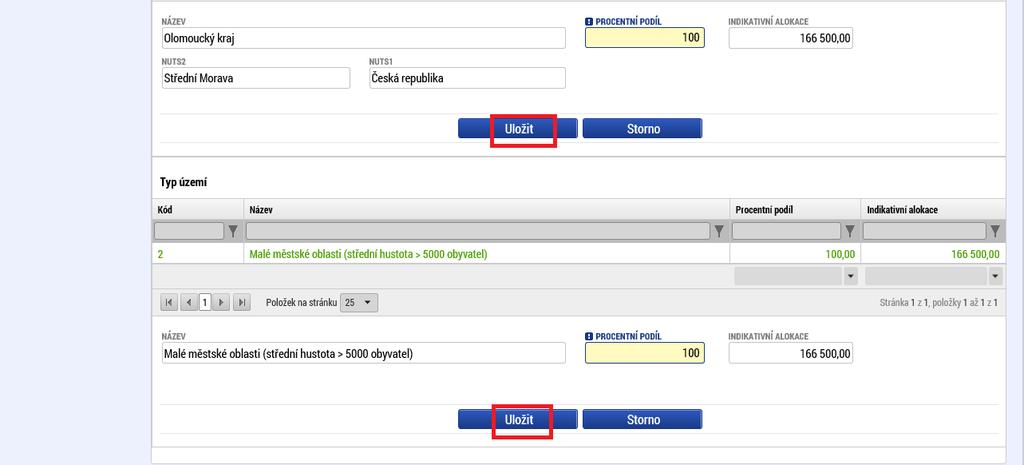1024x465 pixels.
Task: Click the info icon beside lower Procentní podíl label
Action: click(x=589, y=336)
